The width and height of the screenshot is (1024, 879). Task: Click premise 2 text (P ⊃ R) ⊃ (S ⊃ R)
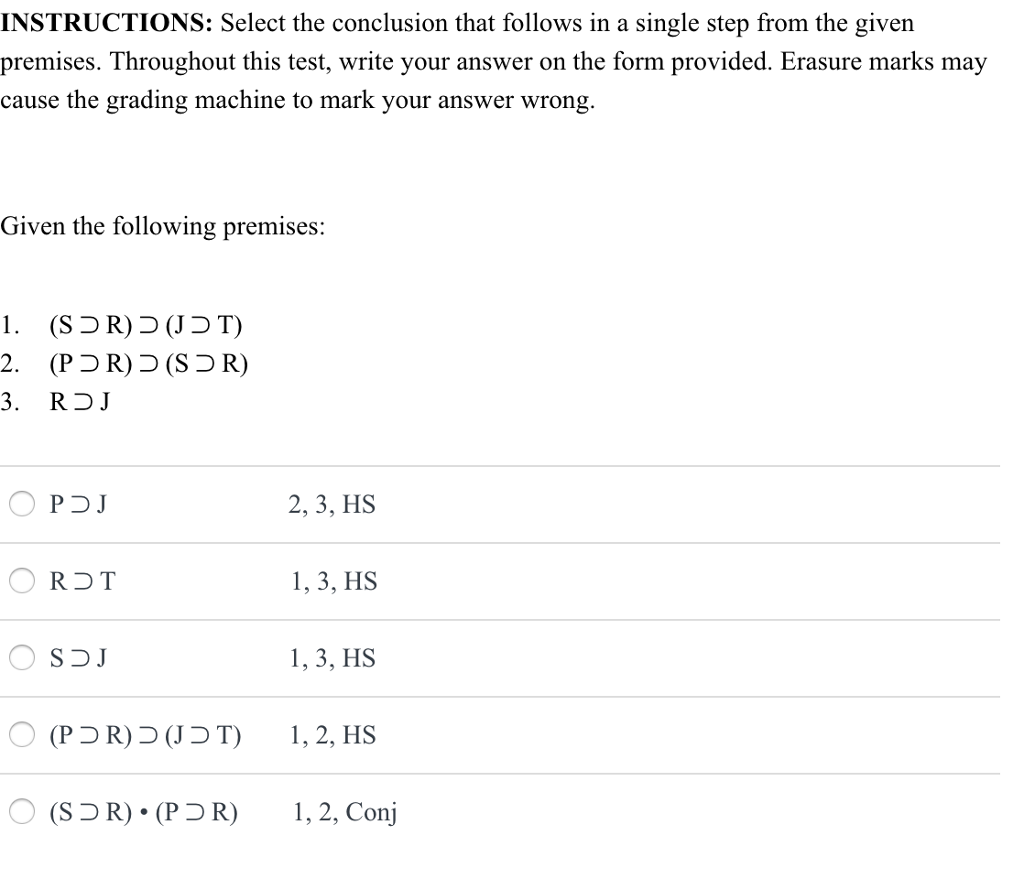click(148, 363)
